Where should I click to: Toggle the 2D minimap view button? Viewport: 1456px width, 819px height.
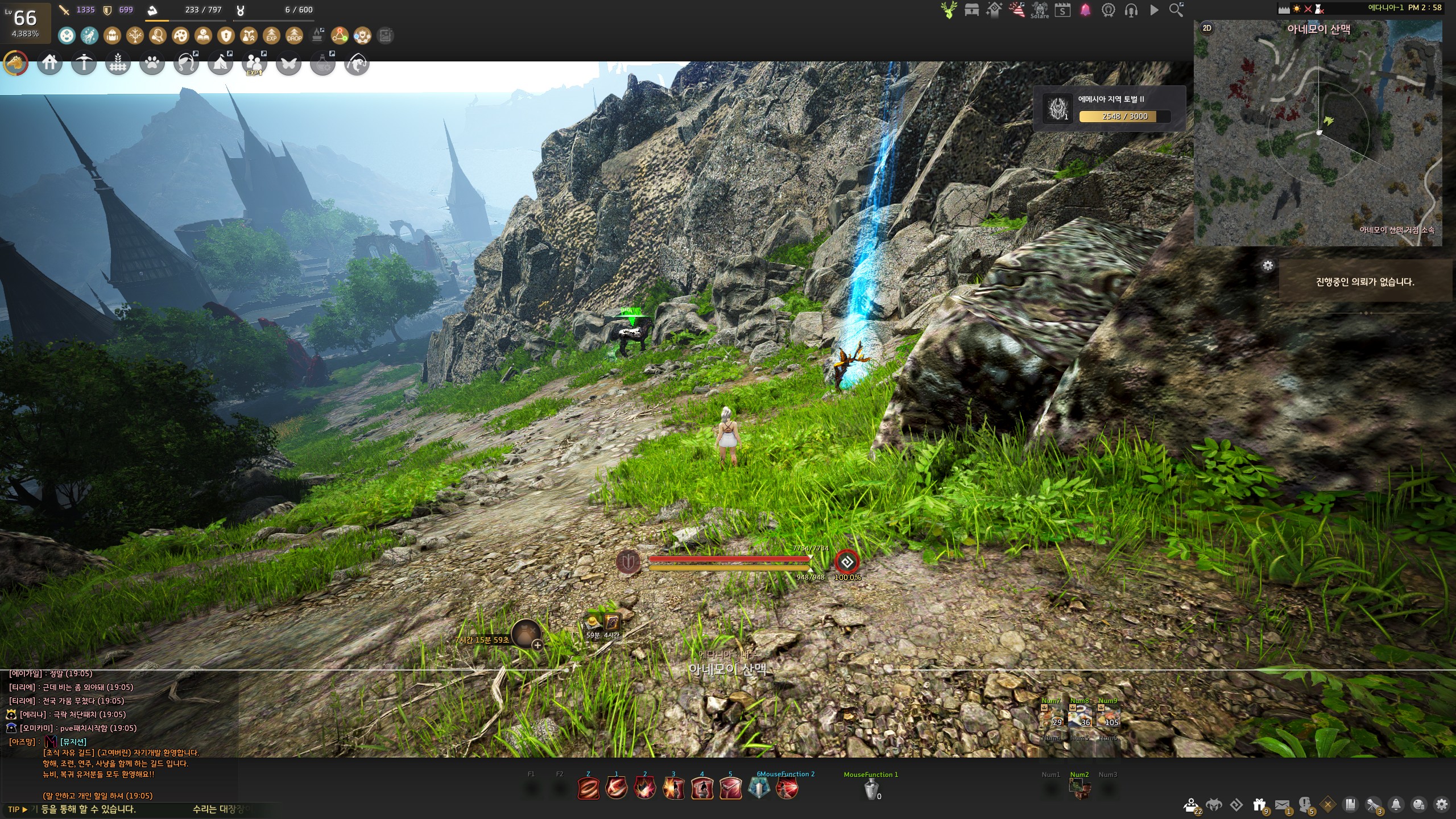[1206, 28]
